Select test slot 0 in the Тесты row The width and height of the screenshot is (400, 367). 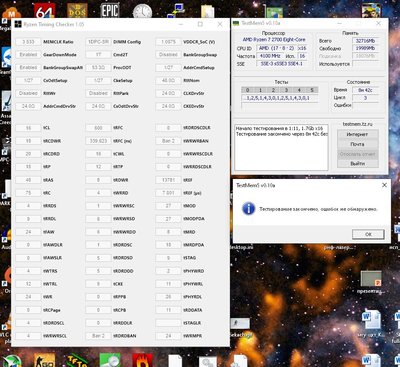(x=247, y=90)
